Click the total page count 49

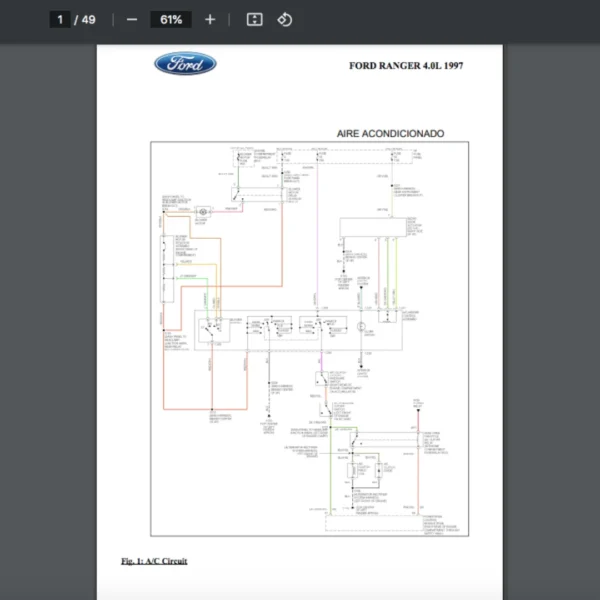tap(88, 20)
